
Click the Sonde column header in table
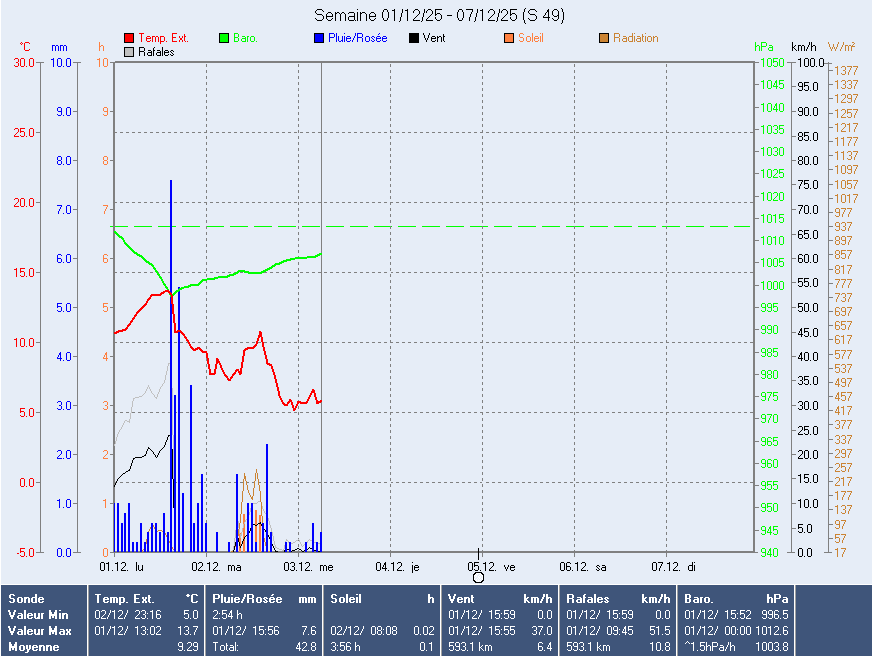(25, 598)
